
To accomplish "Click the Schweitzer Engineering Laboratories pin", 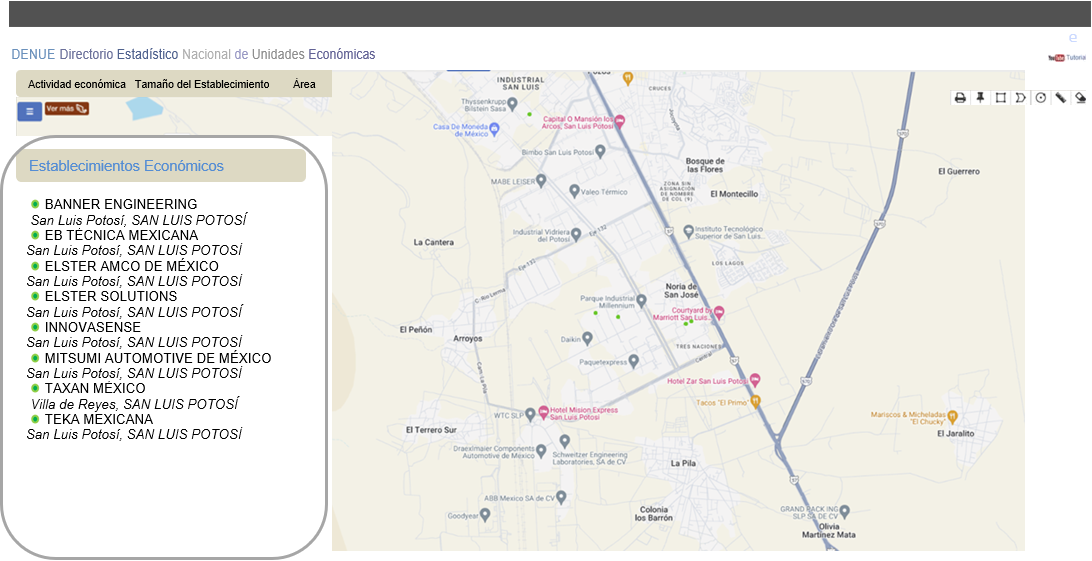I will pos(565,441).
